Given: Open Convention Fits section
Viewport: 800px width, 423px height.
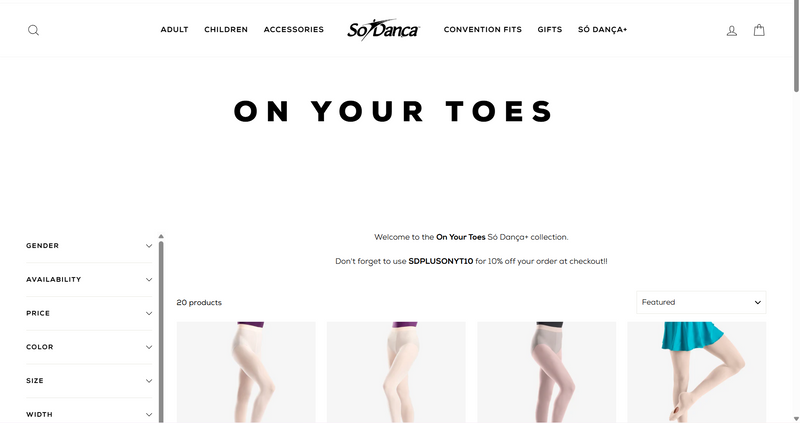Looking at the screenshot, I should coord(483,30).
